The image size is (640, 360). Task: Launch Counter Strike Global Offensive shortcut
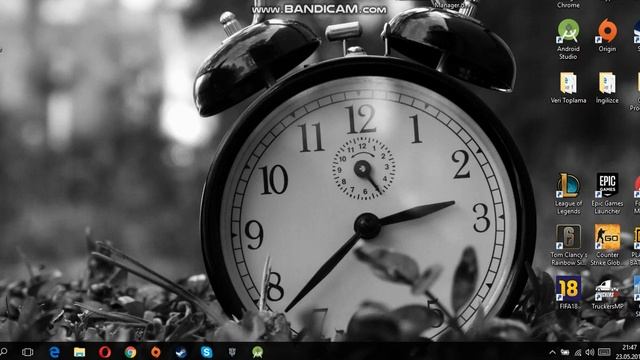point(607,245)
